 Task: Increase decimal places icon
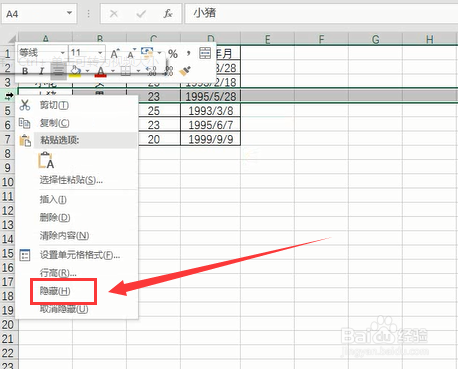pyautogui.click(x=151, y=71)
